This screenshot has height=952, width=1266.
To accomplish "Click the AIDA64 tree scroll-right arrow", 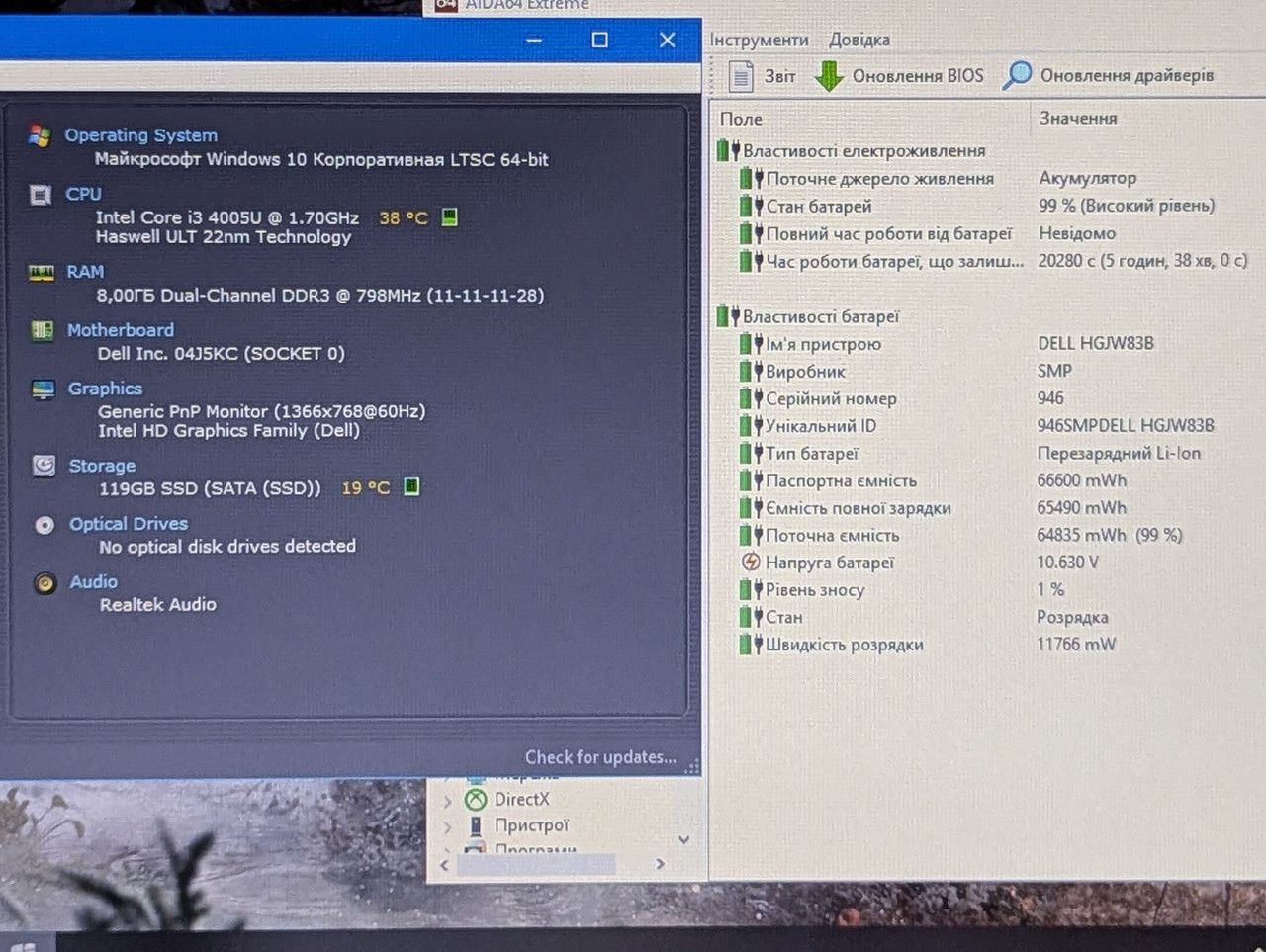I will tap(660, 864).
